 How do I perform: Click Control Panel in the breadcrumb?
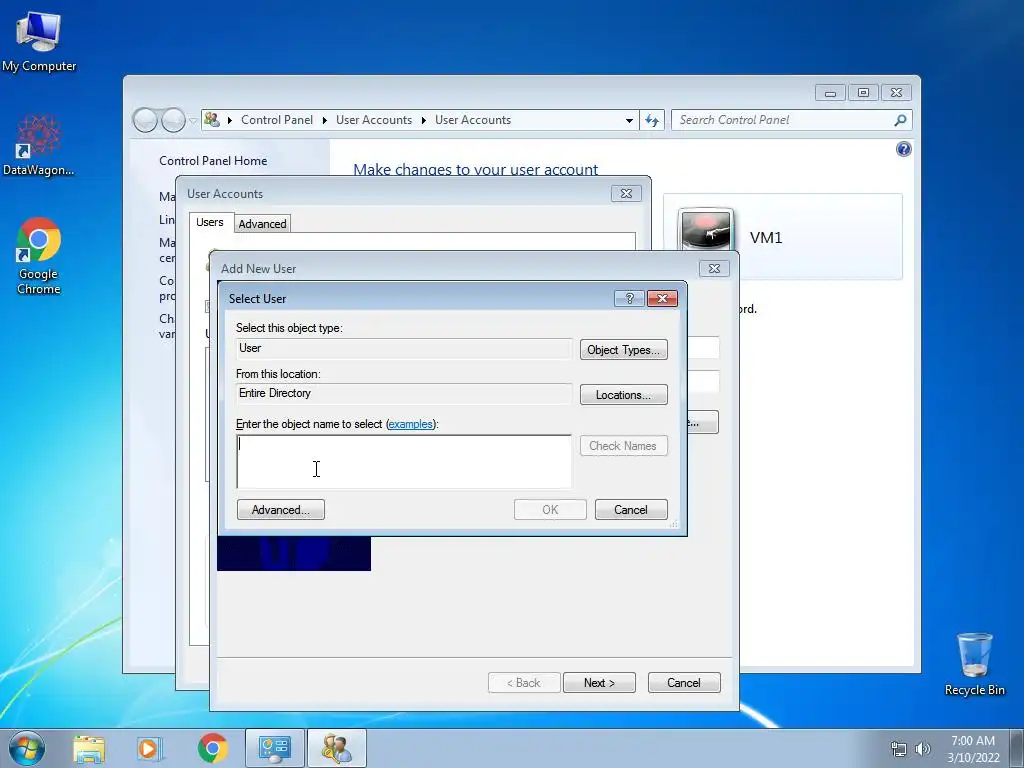tap(277, 120)
